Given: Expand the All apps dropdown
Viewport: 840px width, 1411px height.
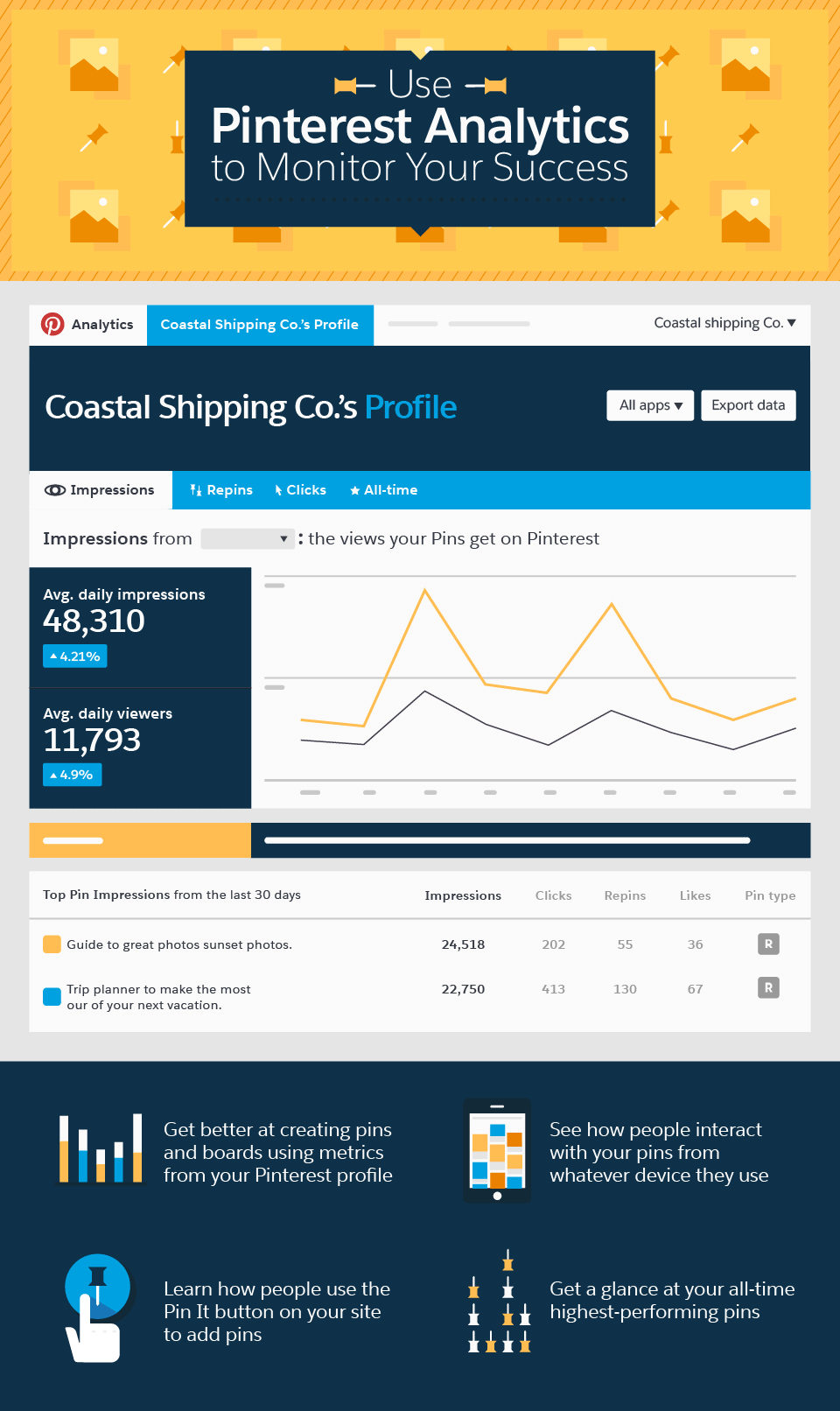Looking at the screenshot, I should [650, 405].
